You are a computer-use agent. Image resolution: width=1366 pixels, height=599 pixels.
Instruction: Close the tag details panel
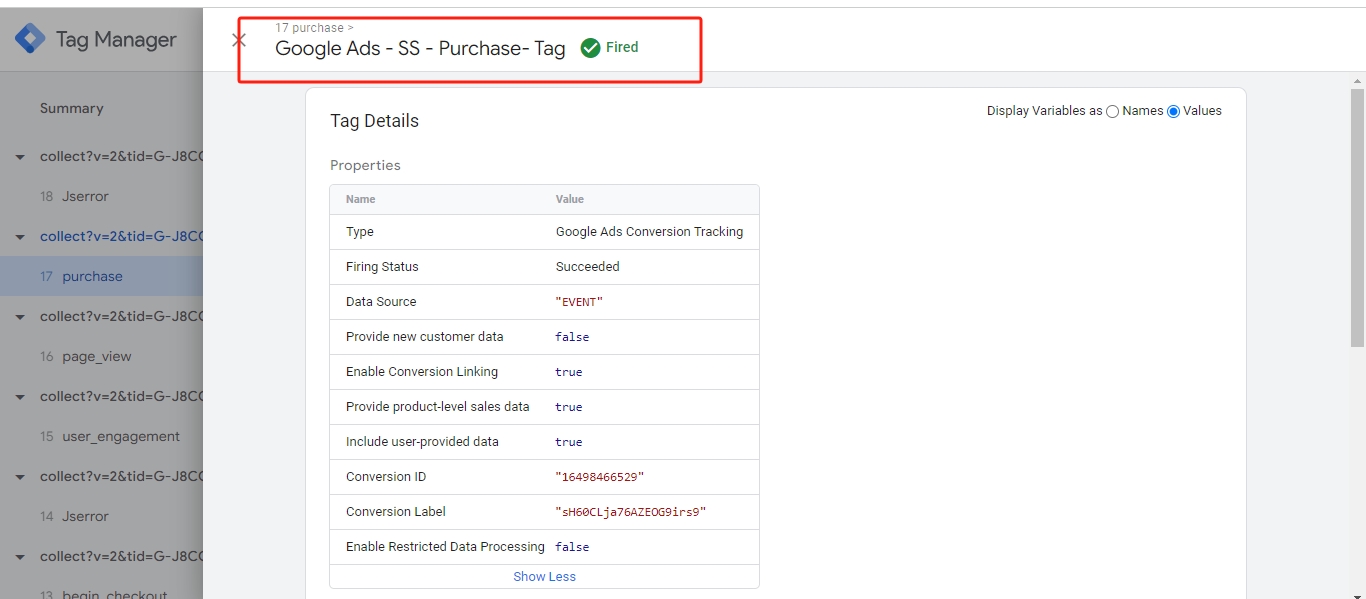click(x=239, y=40)
